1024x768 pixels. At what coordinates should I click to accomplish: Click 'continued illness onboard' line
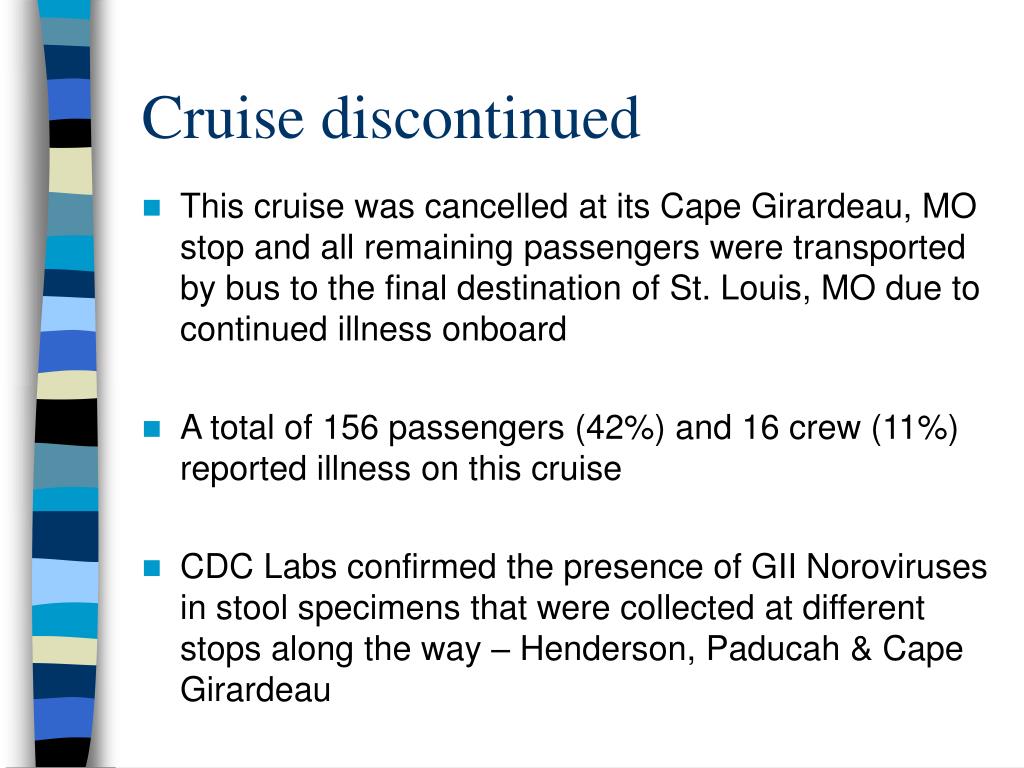(x=373, y=328)
